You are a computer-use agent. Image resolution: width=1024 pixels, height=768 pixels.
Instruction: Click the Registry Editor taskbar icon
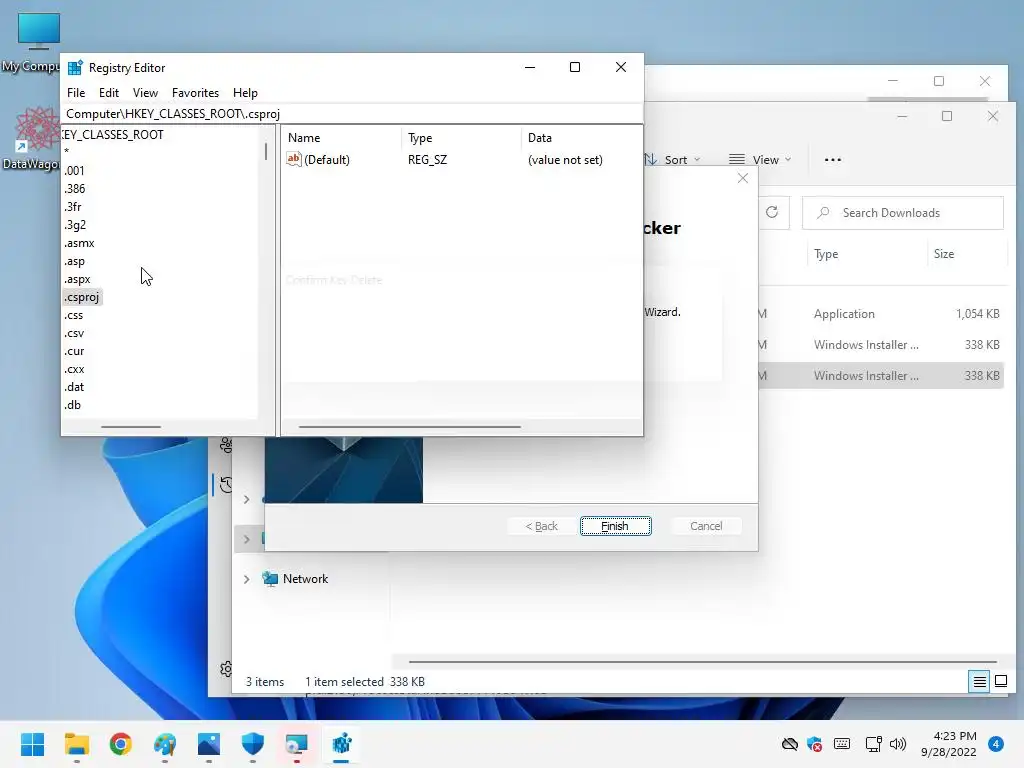click(341, 744)
